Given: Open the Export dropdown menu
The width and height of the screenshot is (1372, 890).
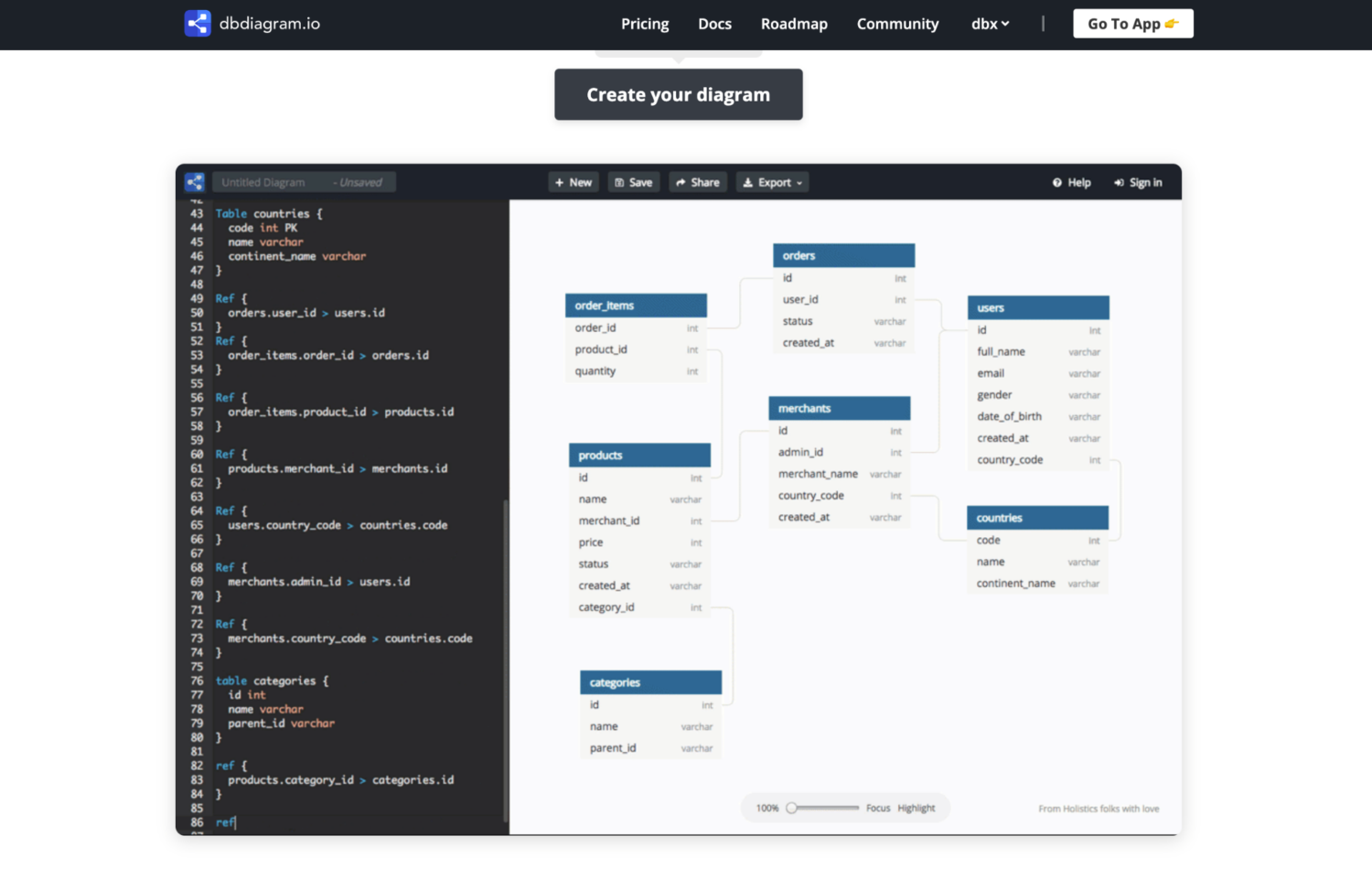Looking at the screenshot, I should 773,183.
